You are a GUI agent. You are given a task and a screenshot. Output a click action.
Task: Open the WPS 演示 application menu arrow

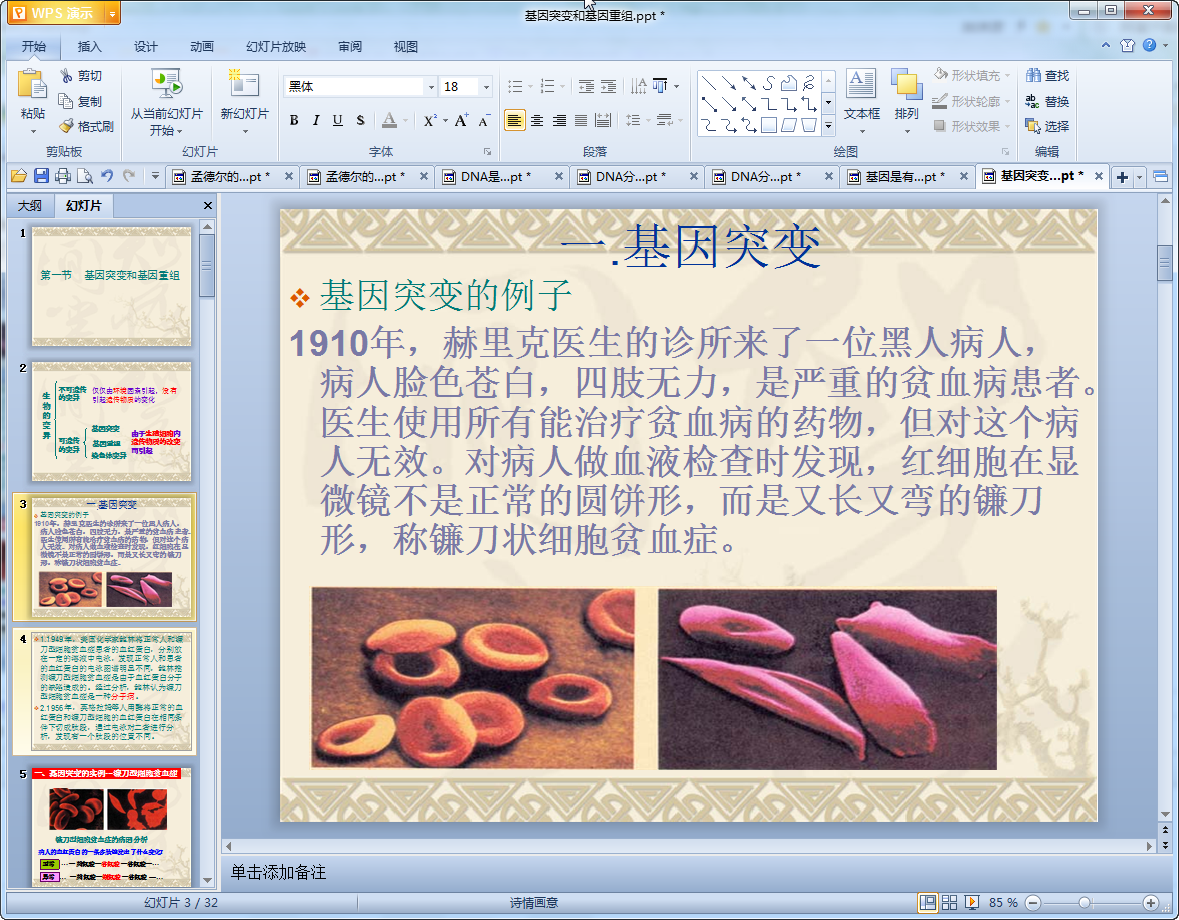point(112,14)
